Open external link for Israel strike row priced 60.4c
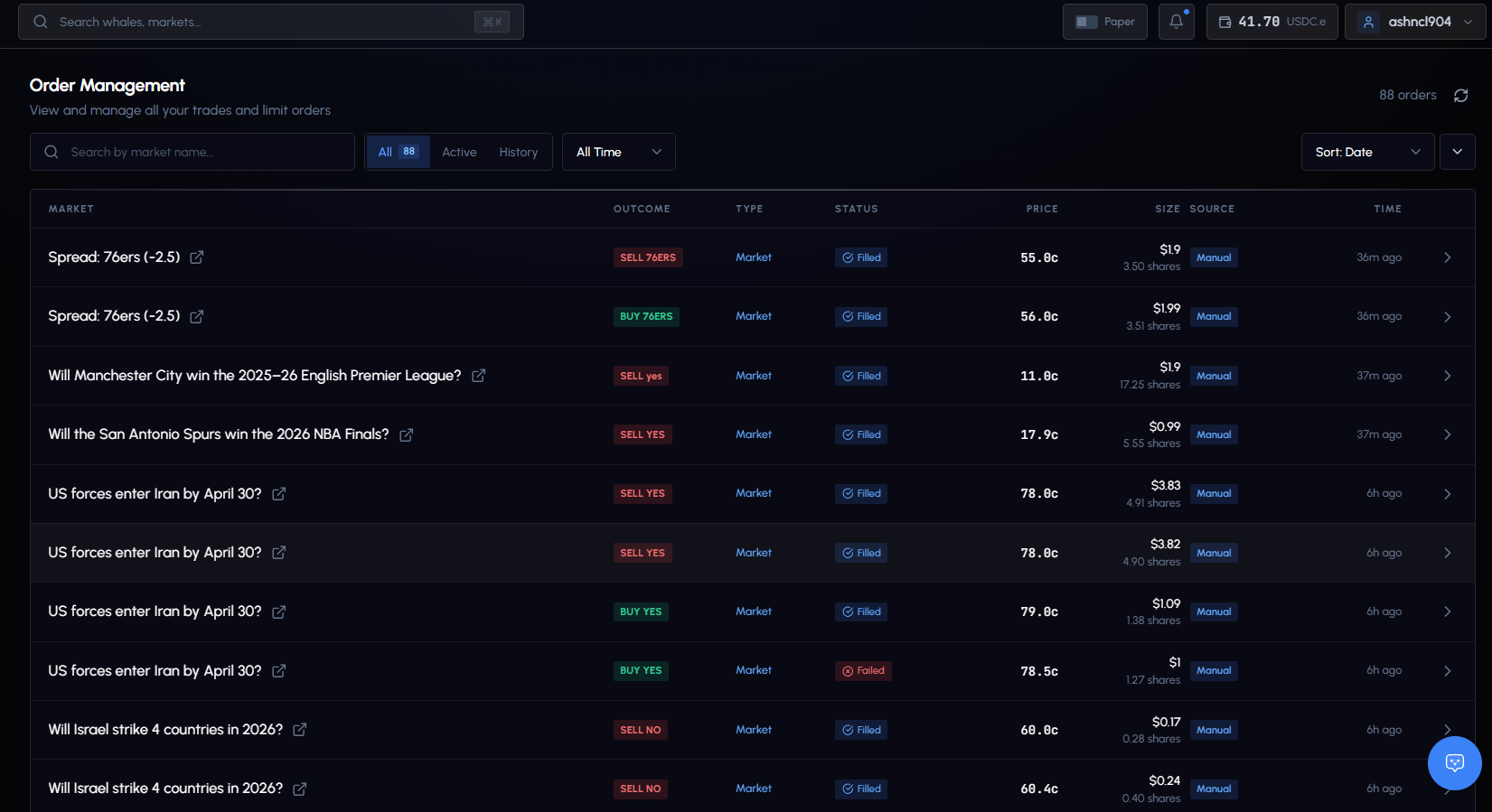Screen dimensions: 1492x812 point(300,789)
